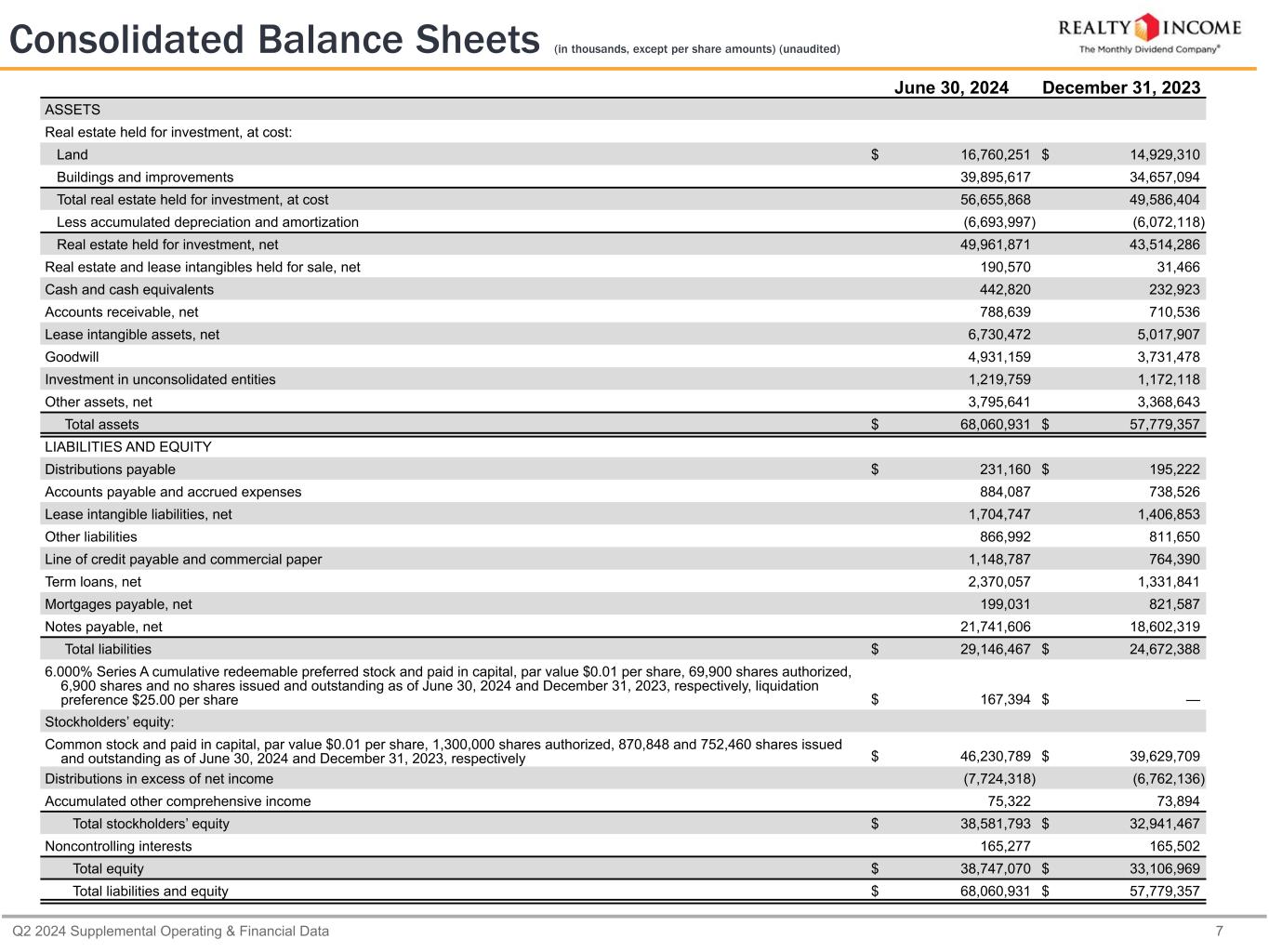
Task: Click the Q2 2024 Supplemental footer text
Action: 171,931
